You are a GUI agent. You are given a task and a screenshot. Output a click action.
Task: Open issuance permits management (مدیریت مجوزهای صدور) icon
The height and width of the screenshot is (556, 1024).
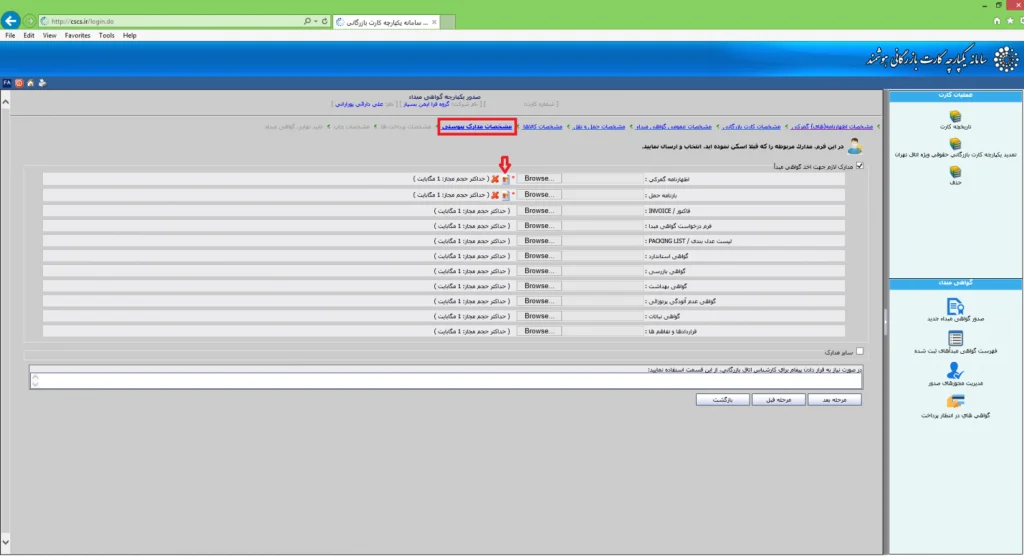[x=955, y=370]
